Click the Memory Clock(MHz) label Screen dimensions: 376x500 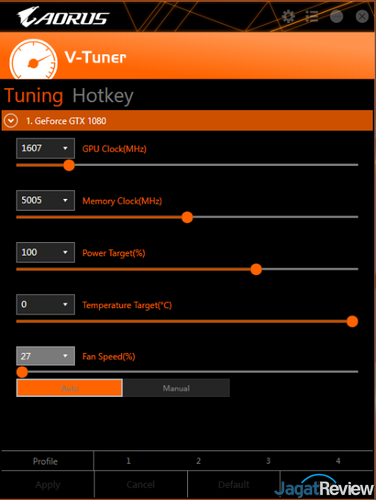point(122,201)
